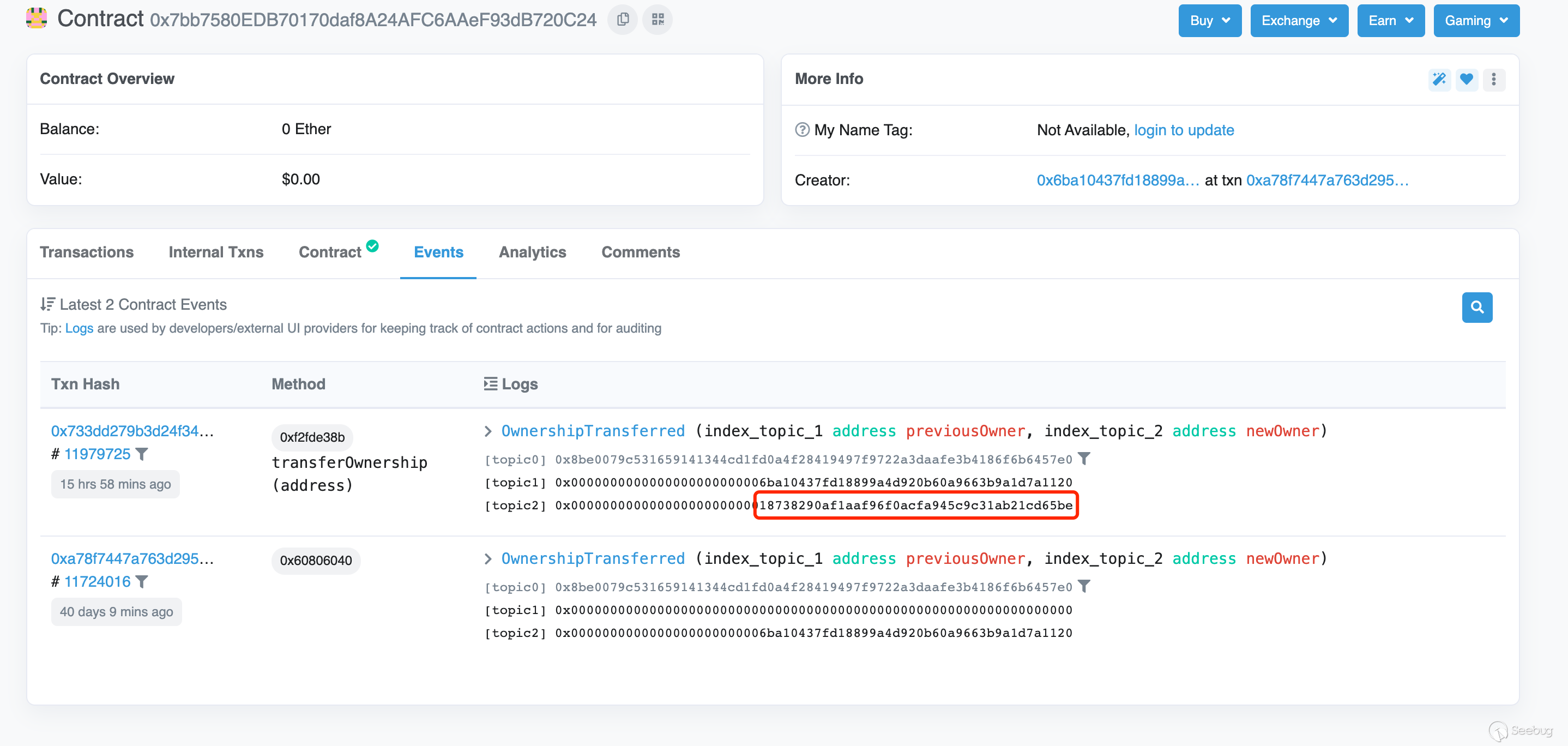Open the three-dot more options menu
The height and width of the screenshot is (746, 1568).
[1493, 79]
